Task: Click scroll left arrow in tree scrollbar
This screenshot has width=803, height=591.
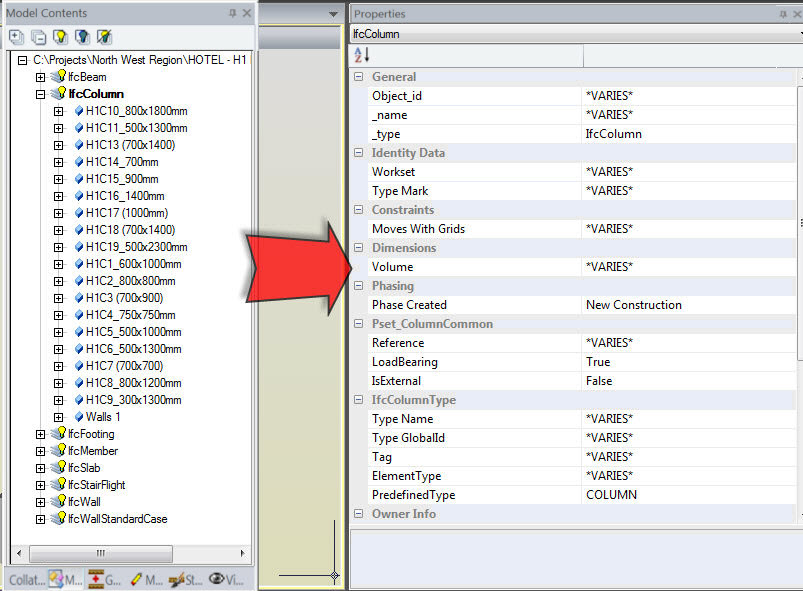Action: pos(19,553)
